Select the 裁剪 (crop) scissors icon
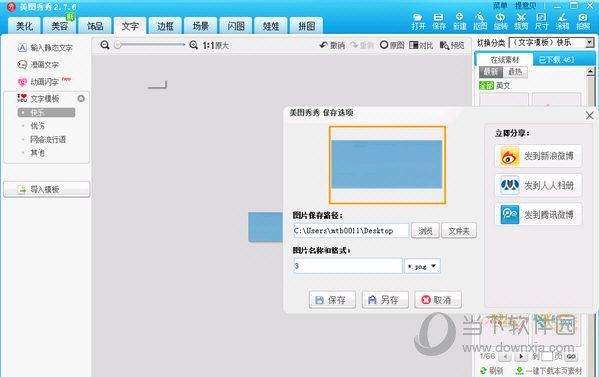The width and height of the screenshot is (599, 377). (521, 21)
